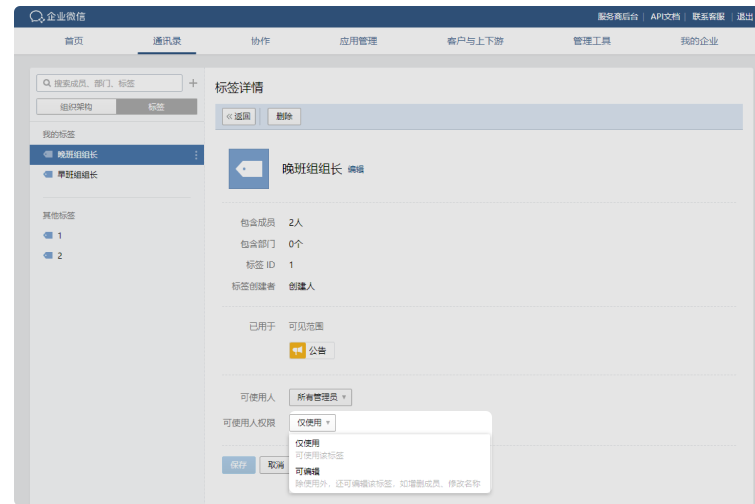The height and width of the screenshot is (504, 755).
Task: Click the plus icon beside search box
Action: click(193, 83)
